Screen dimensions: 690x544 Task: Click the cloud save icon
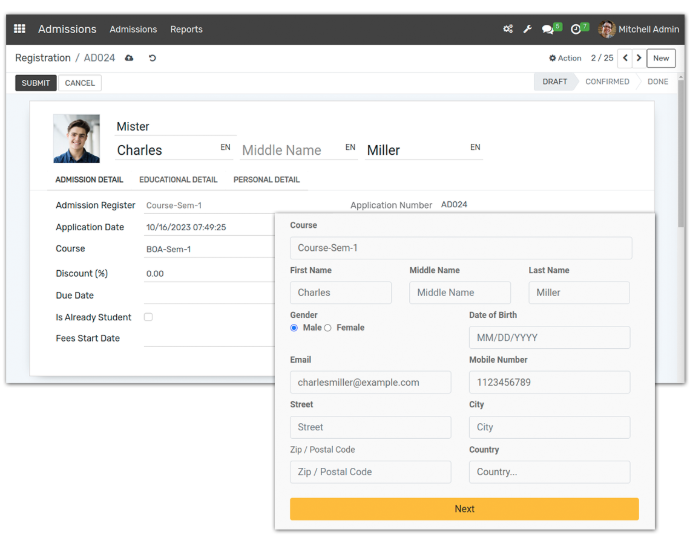click(x=129, y=58)
